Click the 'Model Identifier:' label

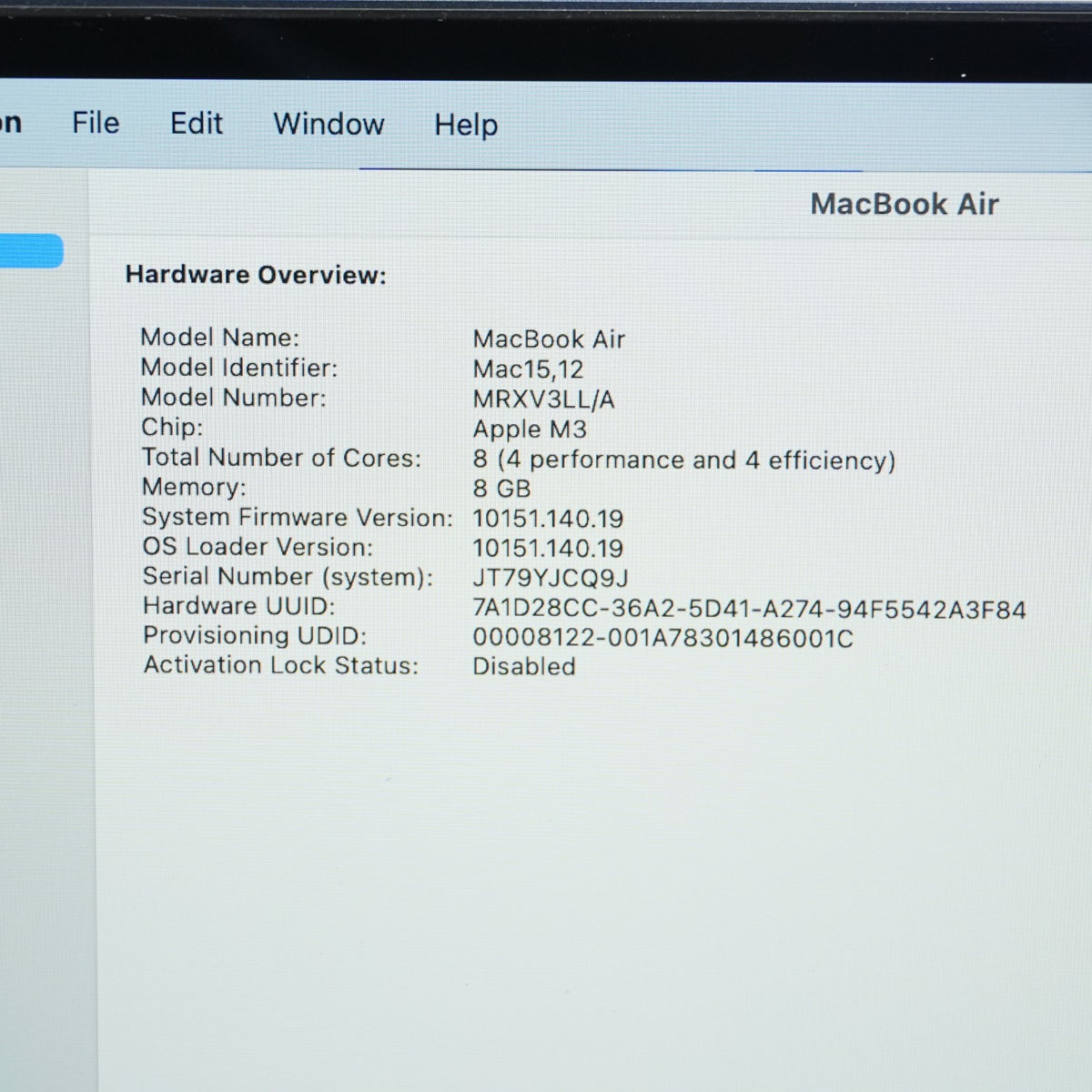tap(238, 368)
